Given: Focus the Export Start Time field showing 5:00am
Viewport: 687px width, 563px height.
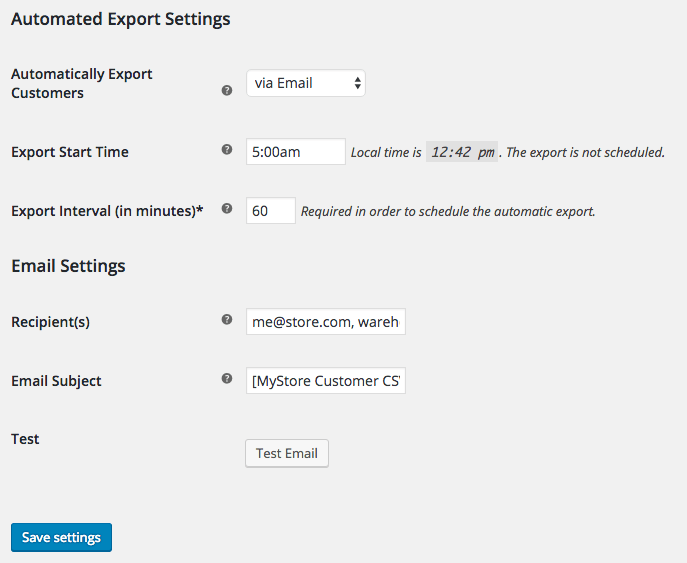Looking at the screenshot, I should [x=296, y=152].
